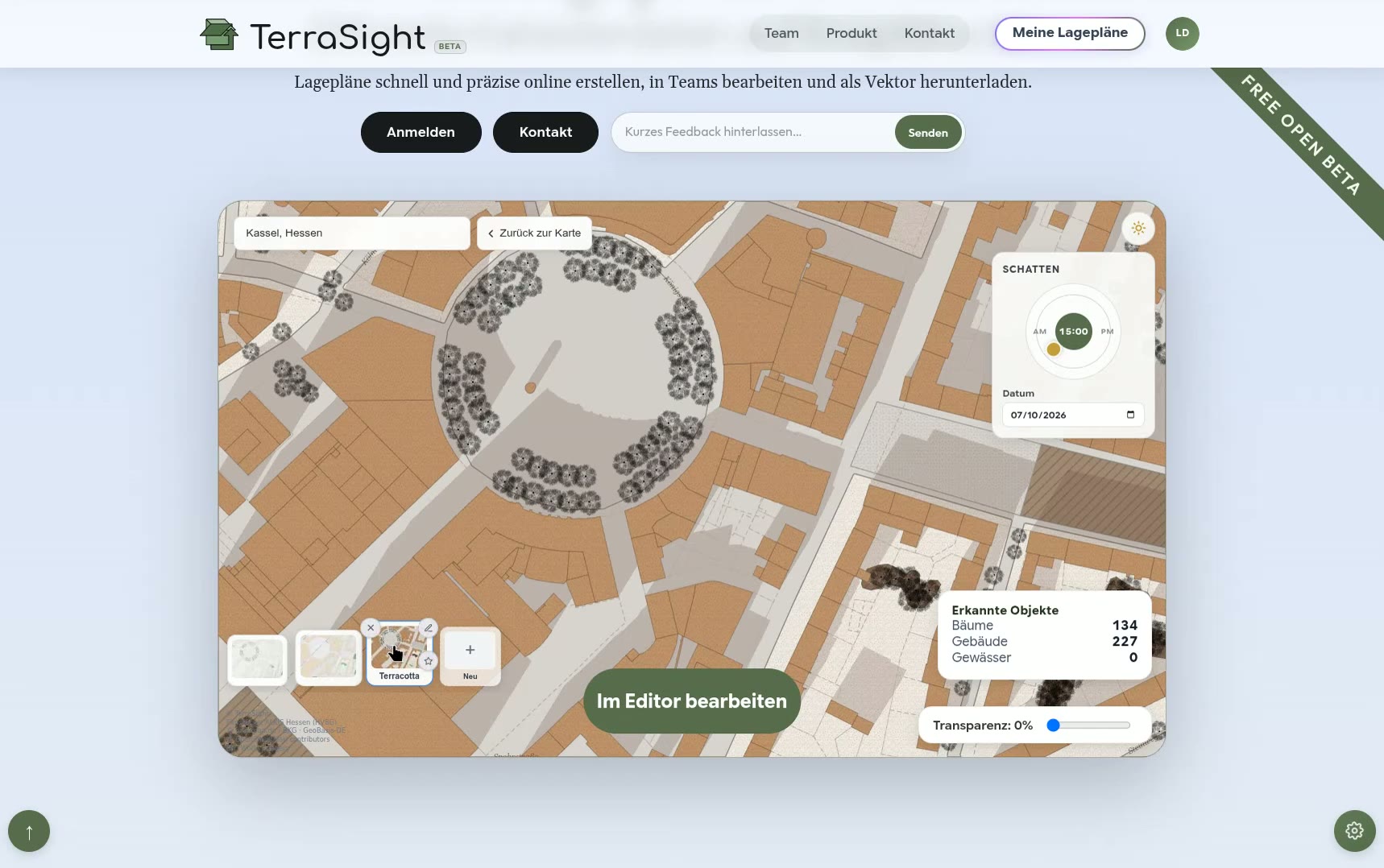The height and width of the screenshot is (868, 1384).
Task: Click the Erkannte Objekte heading
Action: [1005, 610]
